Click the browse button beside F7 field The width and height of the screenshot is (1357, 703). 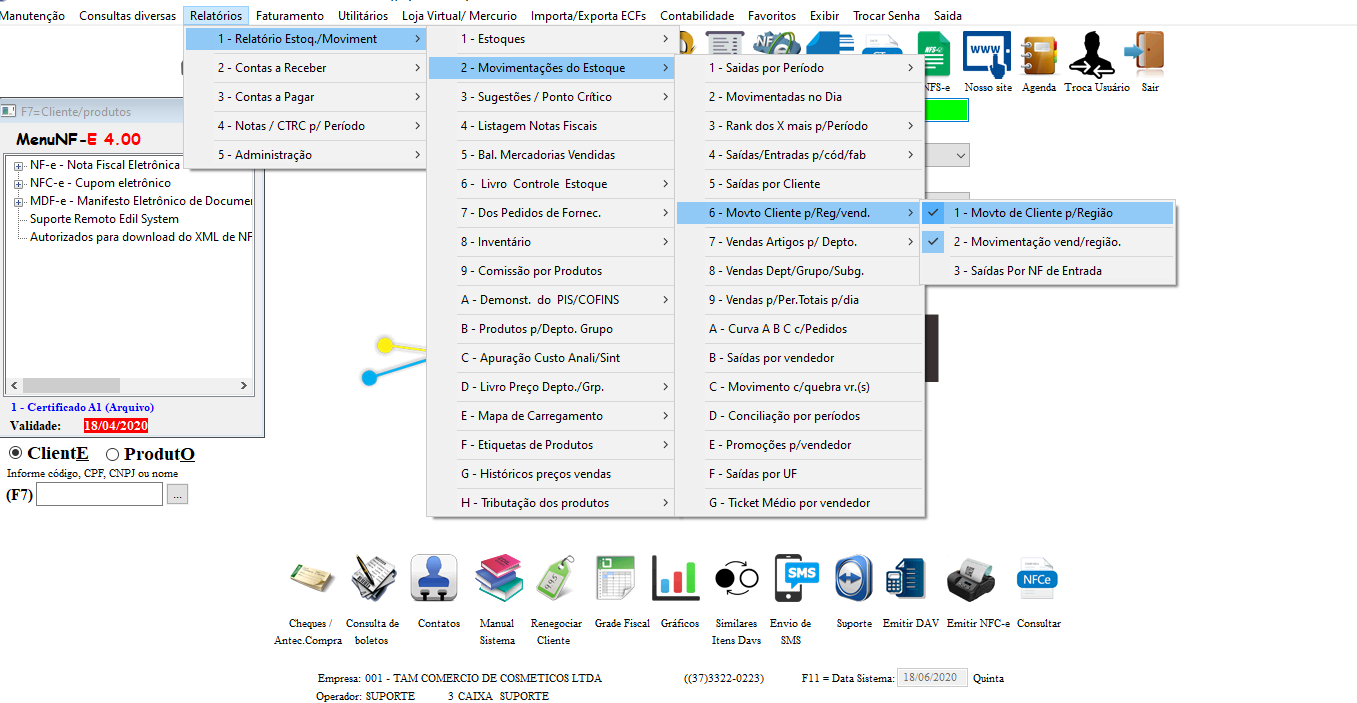tap(177, 494)
